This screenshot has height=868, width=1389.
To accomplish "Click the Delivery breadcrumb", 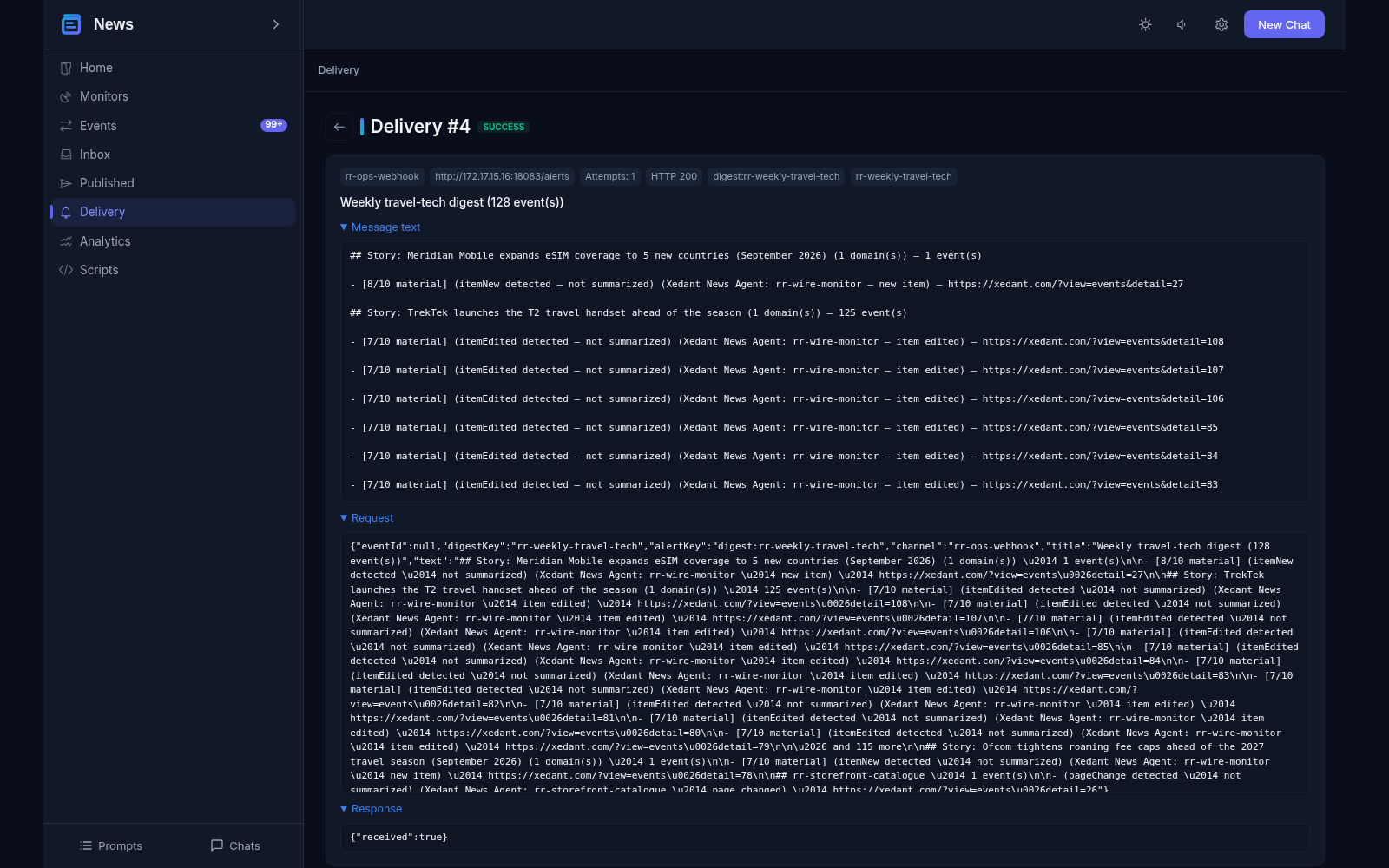I will (x=339, y=70).
